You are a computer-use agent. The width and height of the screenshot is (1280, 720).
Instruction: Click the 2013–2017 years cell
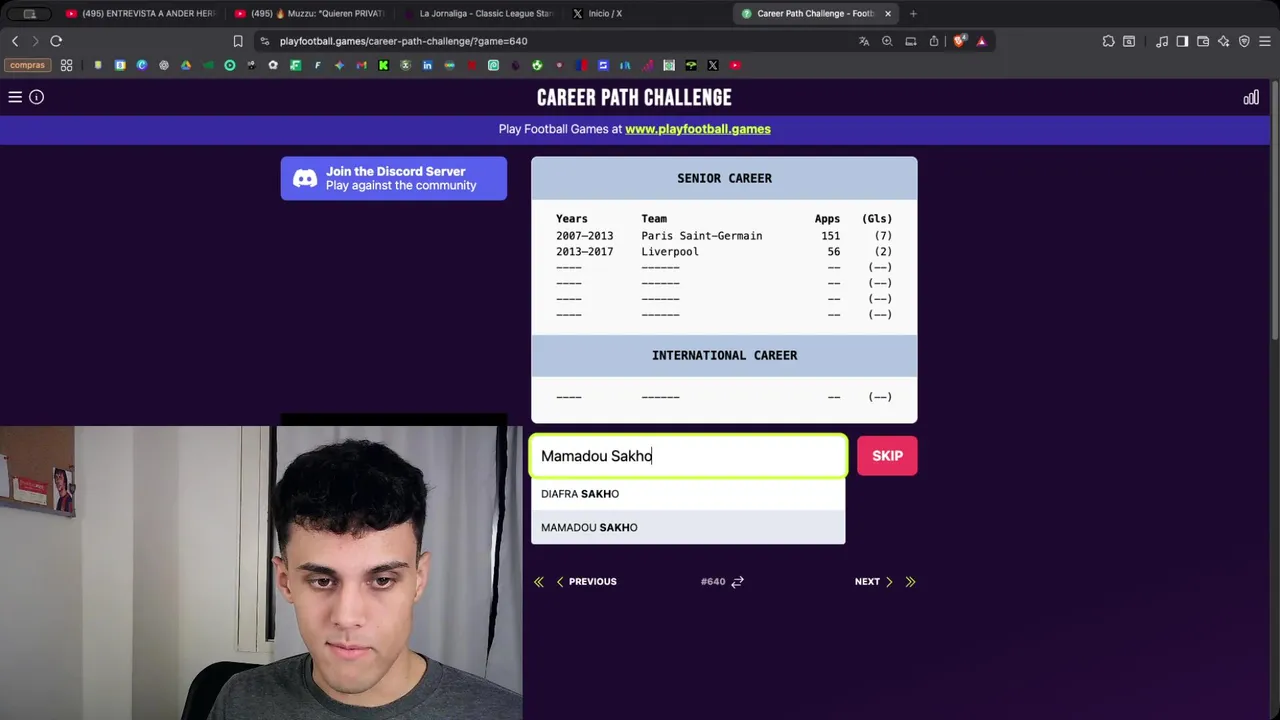pyautogui.click(x=584, y=252)
